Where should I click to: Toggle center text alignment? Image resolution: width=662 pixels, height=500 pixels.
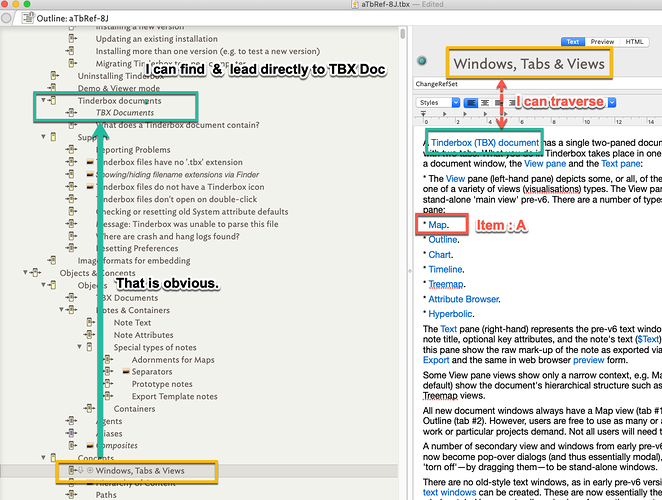click(x=485, y=103)
